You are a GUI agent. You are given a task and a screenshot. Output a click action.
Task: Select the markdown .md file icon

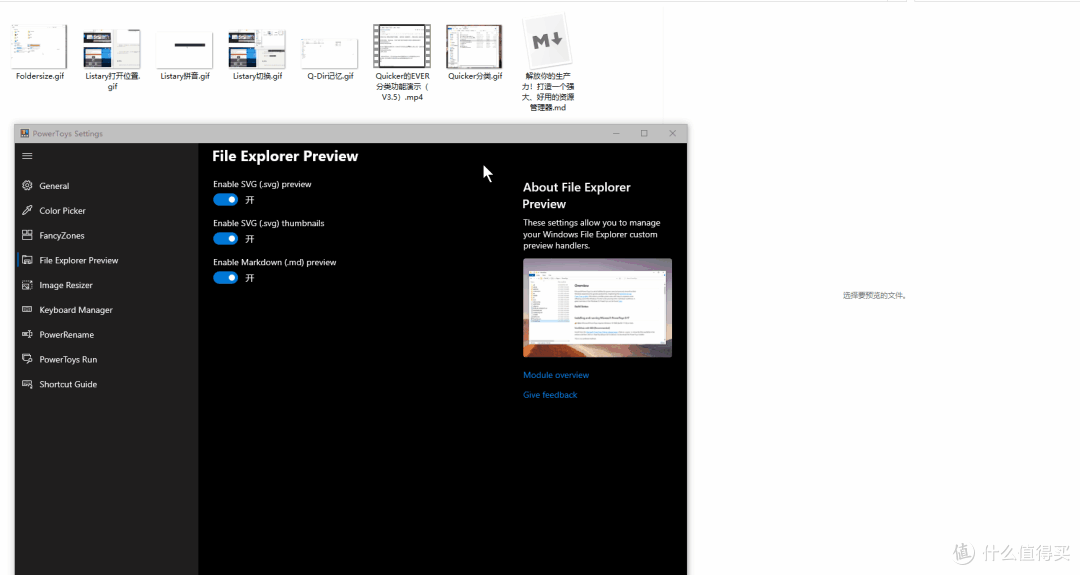coord(547,43)
